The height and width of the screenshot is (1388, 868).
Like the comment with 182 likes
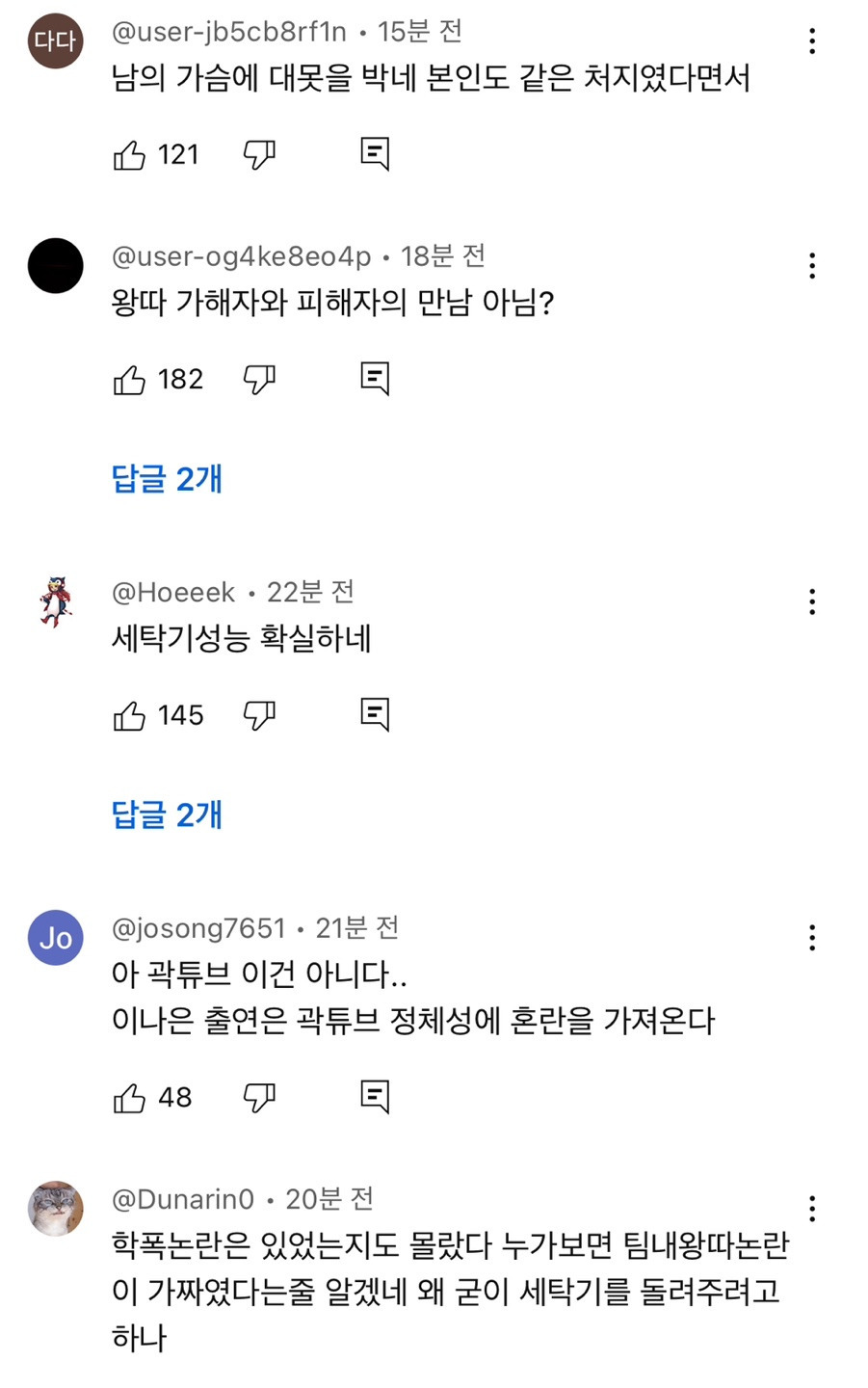(130, 380)
